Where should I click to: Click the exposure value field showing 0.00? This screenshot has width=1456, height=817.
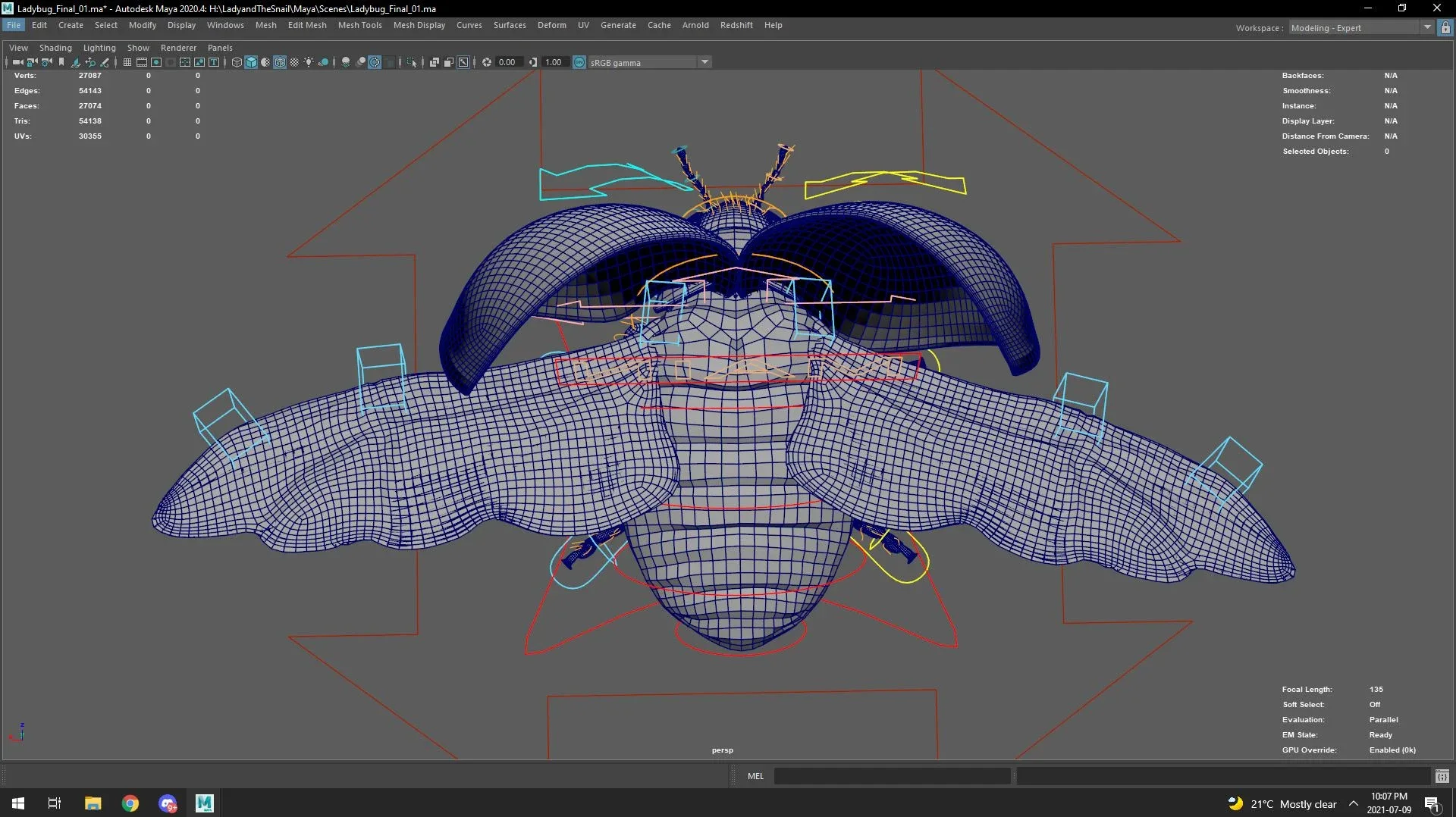507,62
